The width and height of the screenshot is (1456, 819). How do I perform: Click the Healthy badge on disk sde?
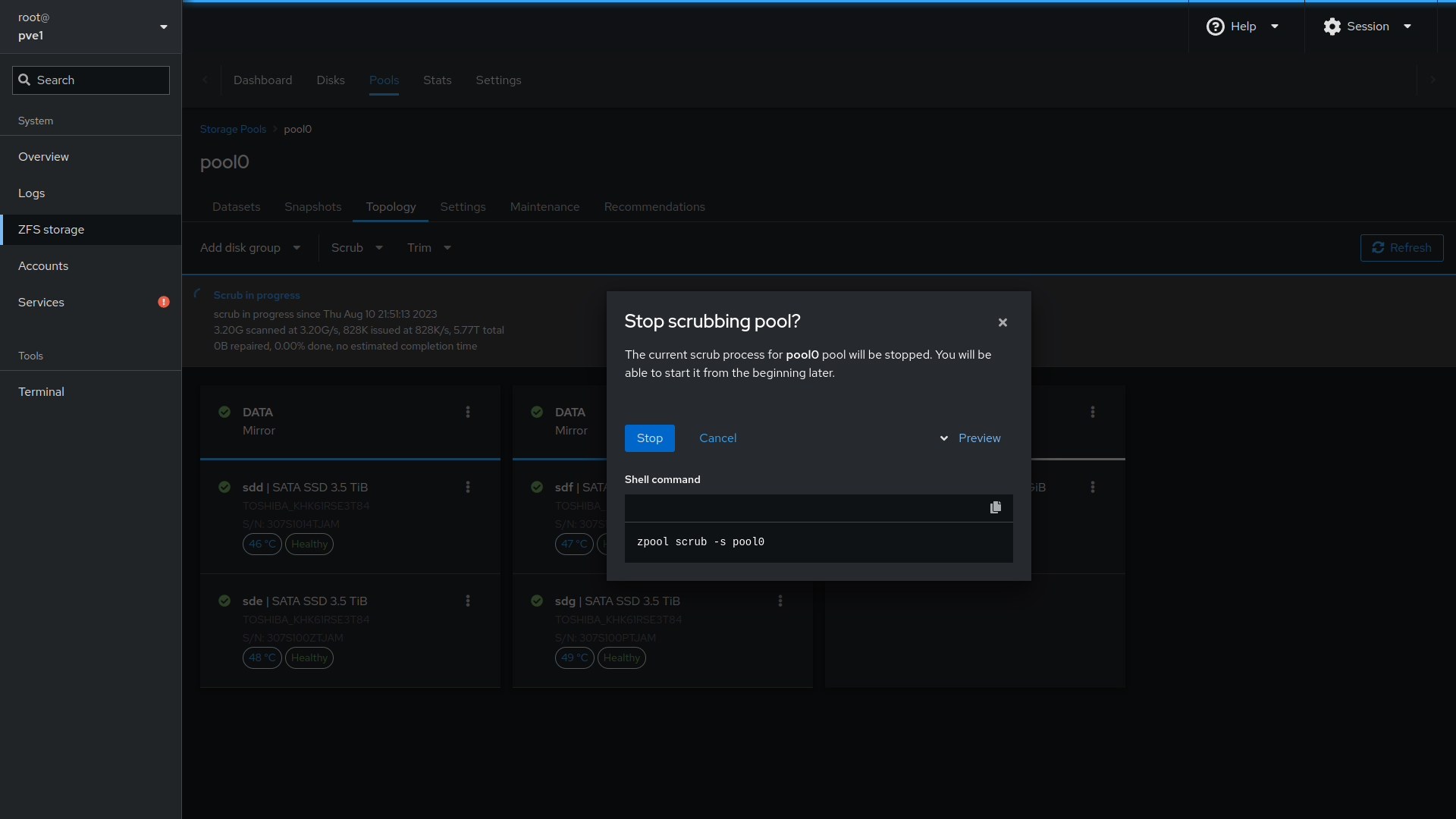pos(309,657)
